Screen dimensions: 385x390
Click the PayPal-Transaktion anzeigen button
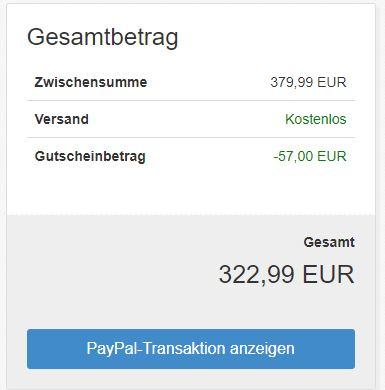pyautogui.click(x=191, y=349)
